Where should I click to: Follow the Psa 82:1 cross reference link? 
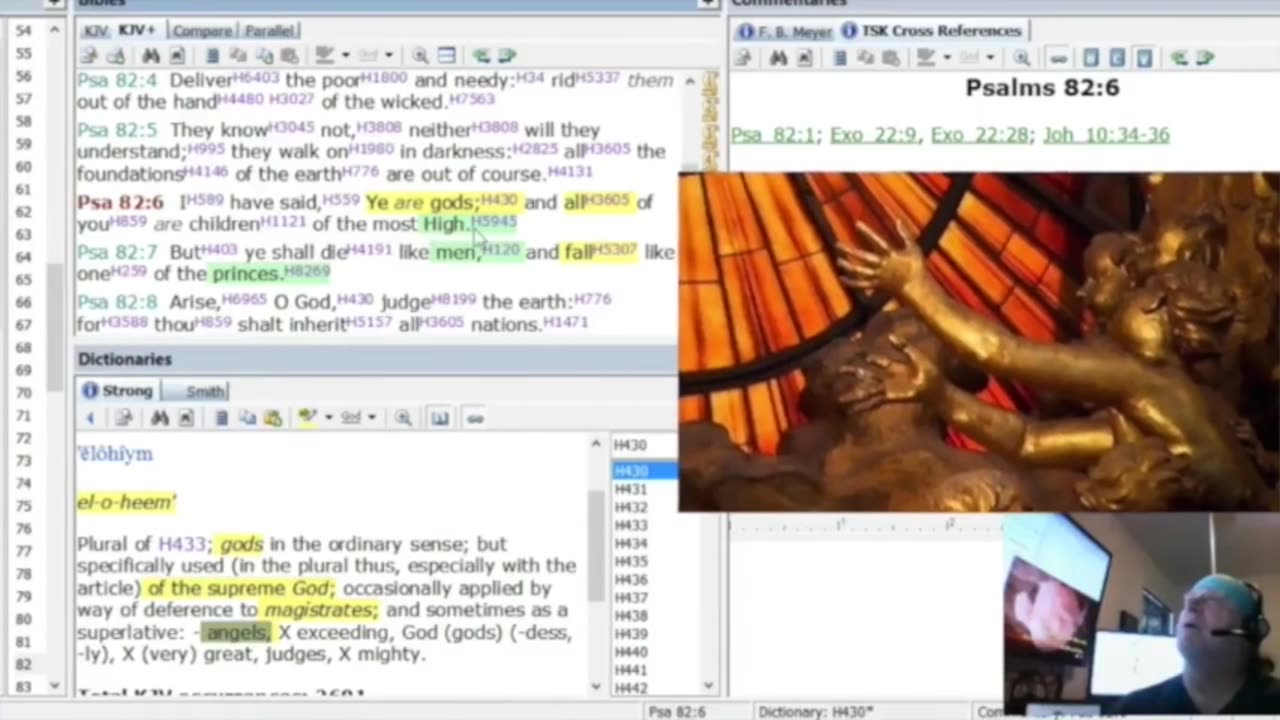coord(774,135)
